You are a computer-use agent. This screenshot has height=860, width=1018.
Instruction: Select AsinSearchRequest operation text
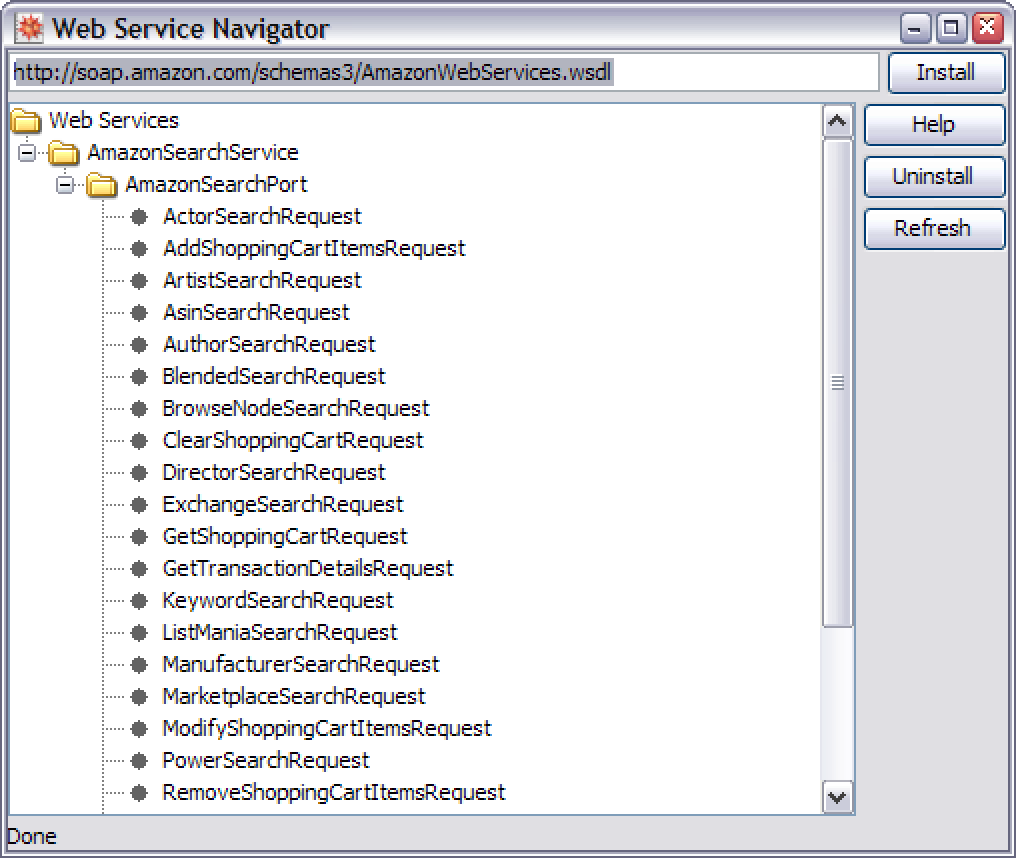(x=256, y=313)
